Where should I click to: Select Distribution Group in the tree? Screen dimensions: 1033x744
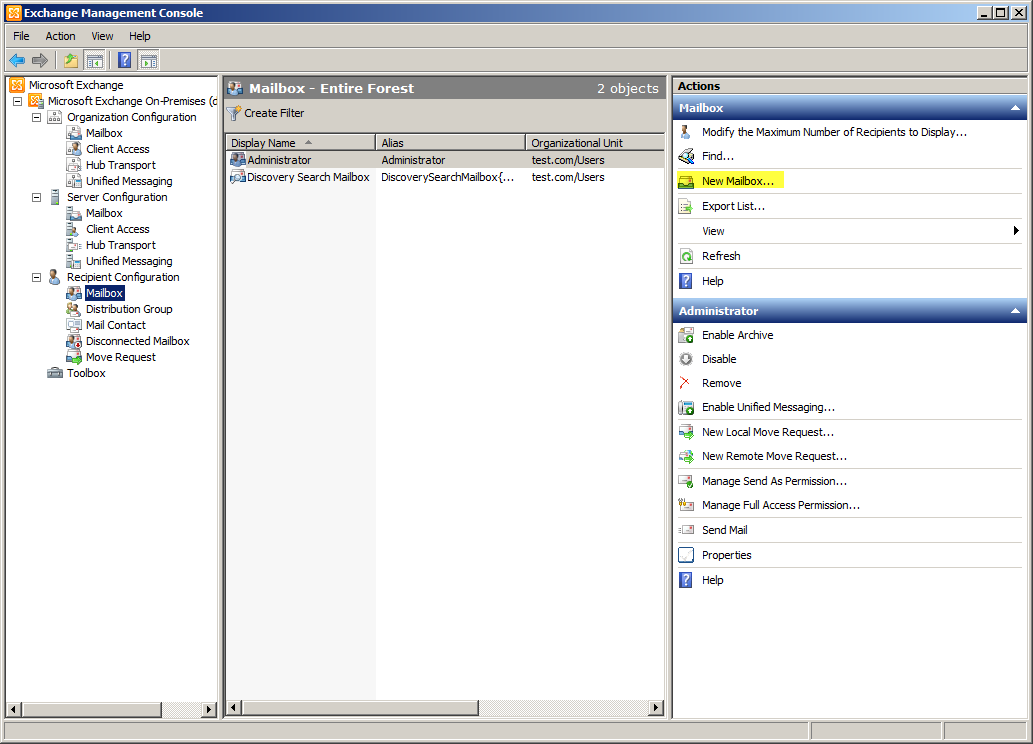[x=129, y=309]
